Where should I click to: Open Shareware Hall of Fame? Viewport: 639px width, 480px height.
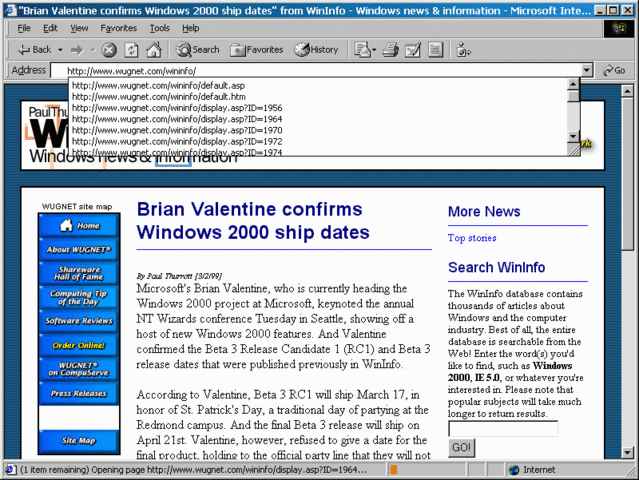coord(79,273)
